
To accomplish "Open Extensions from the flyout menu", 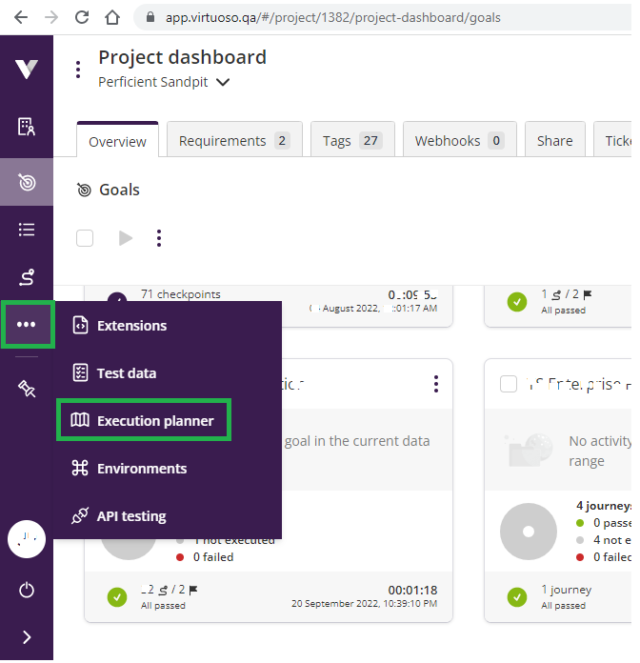I will [119, 326].
